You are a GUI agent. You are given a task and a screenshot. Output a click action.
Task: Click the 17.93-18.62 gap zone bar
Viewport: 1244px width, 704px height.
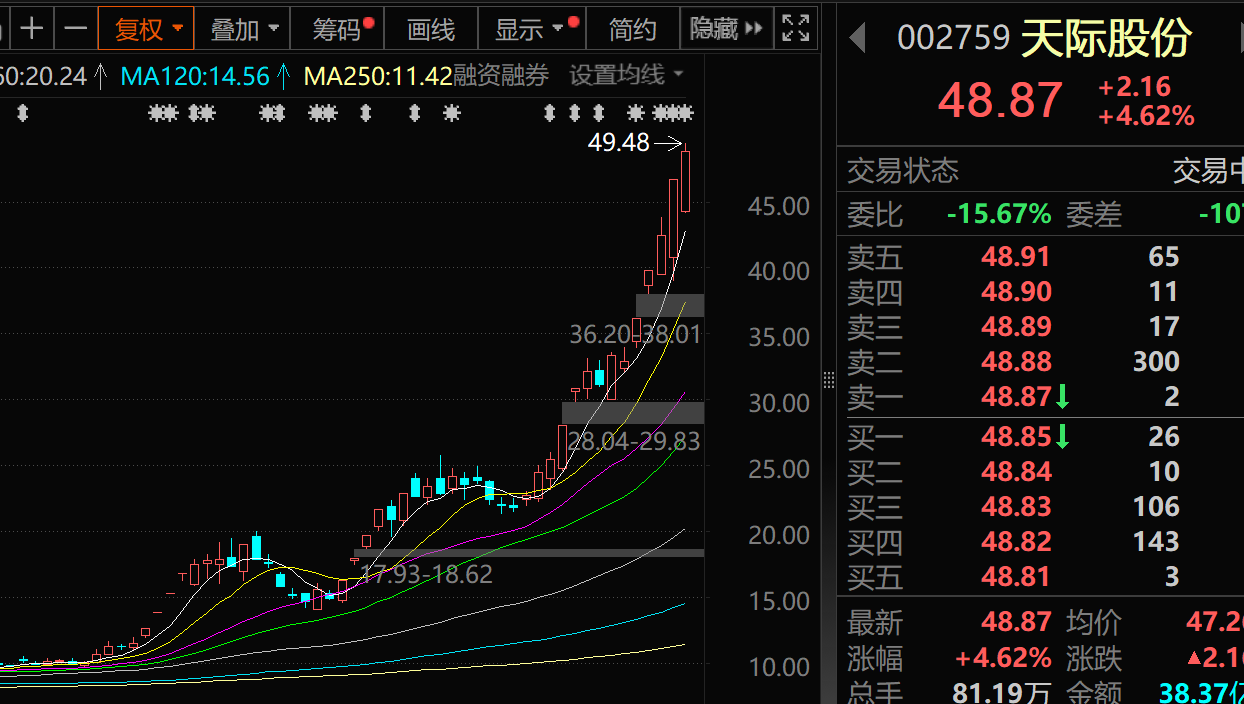[529, 552]
